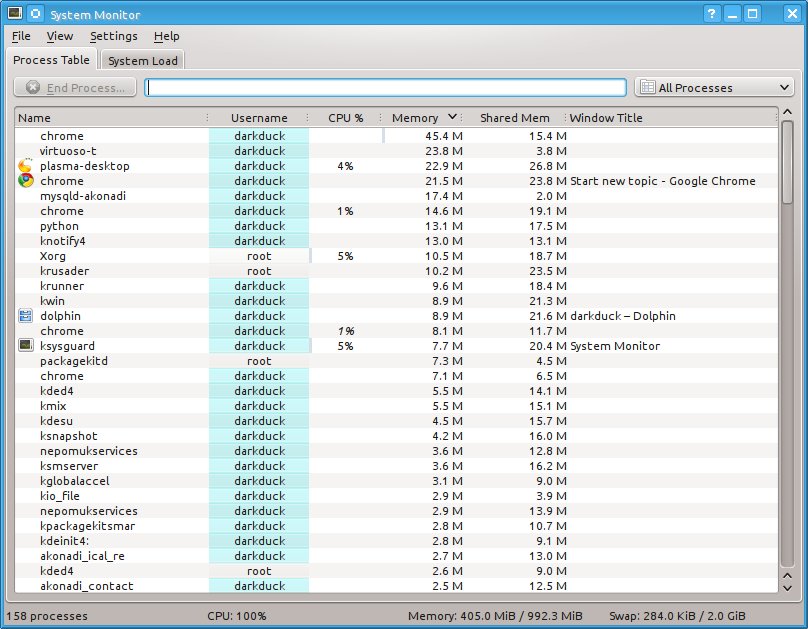The image size is (808, 629).
Task: Click the process quick search field
Action: click(385, 88)
